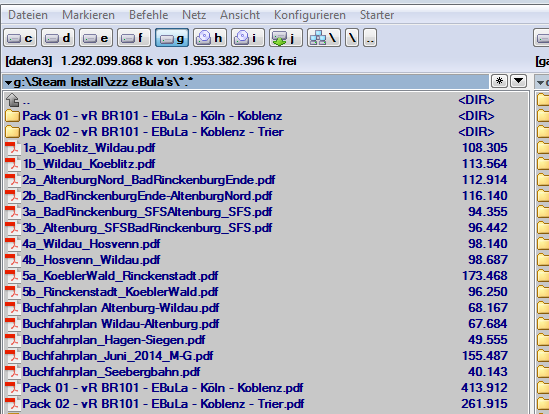This screenshot has height=414, width=549.
Task: Select file 3b_Altenburg_SFSBadRinckenburg_SFS.pdf
Action: (x=147, y=228)
